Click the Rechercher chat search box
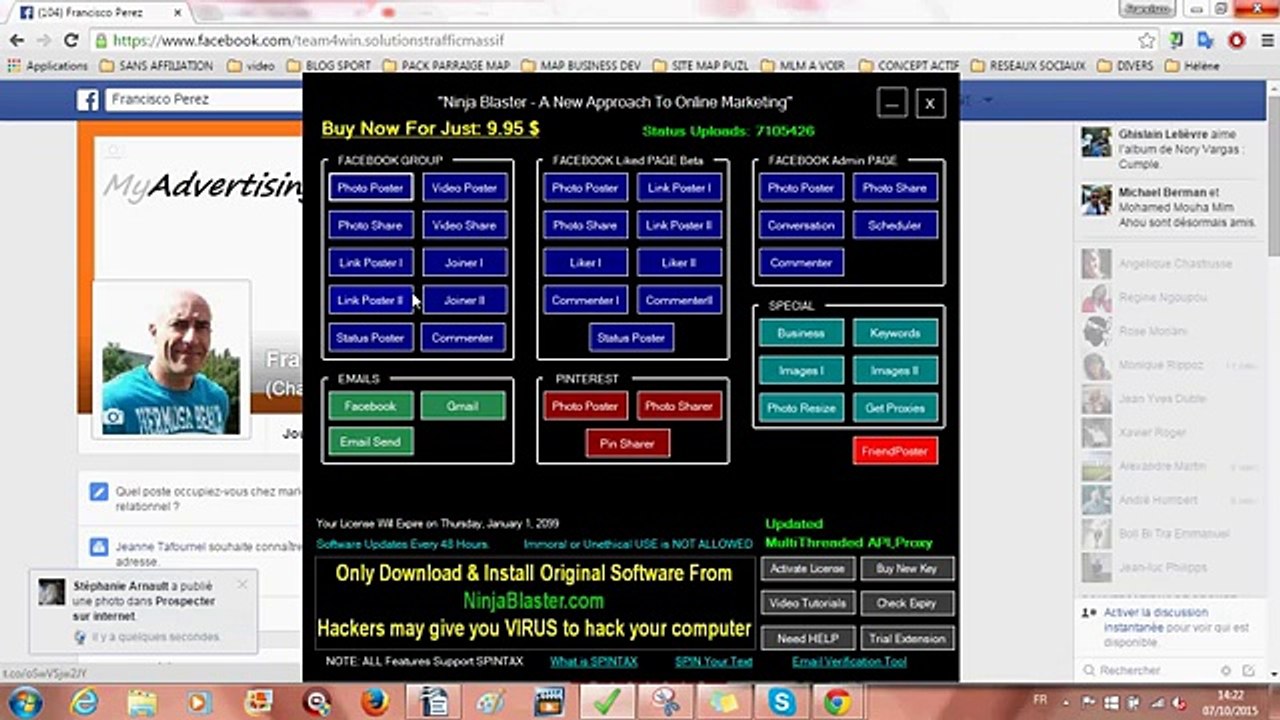Screen dimensions: 1280x720 [1150, 670]
